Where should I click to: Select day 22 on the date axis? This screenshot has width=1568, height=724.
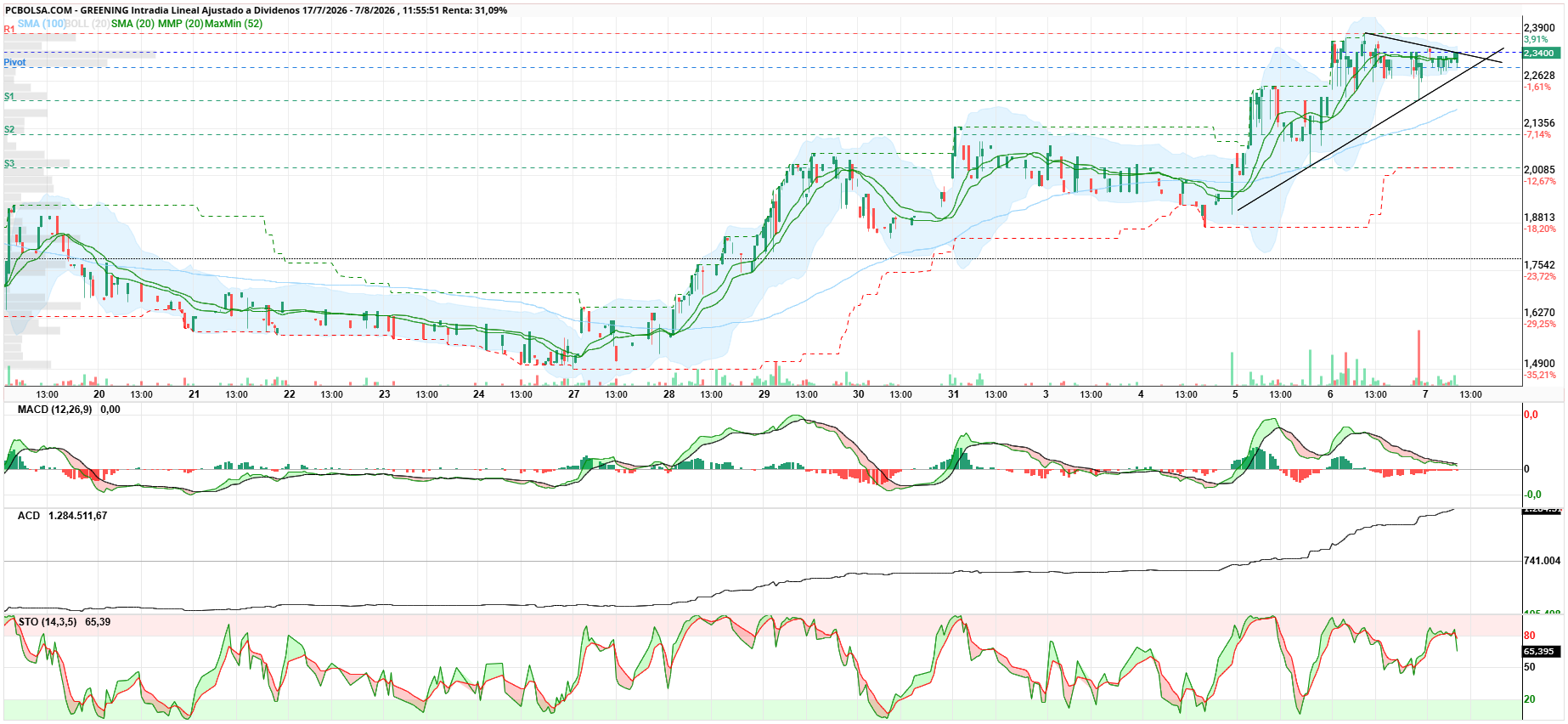coord(290,394)
